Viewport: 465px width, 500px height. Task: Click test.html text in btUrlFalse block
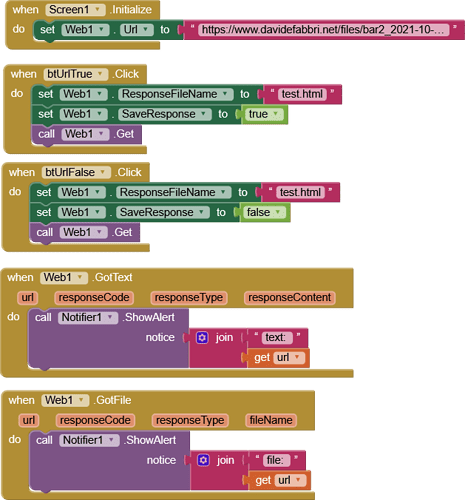pyautogui.click(x=300, y=192)
